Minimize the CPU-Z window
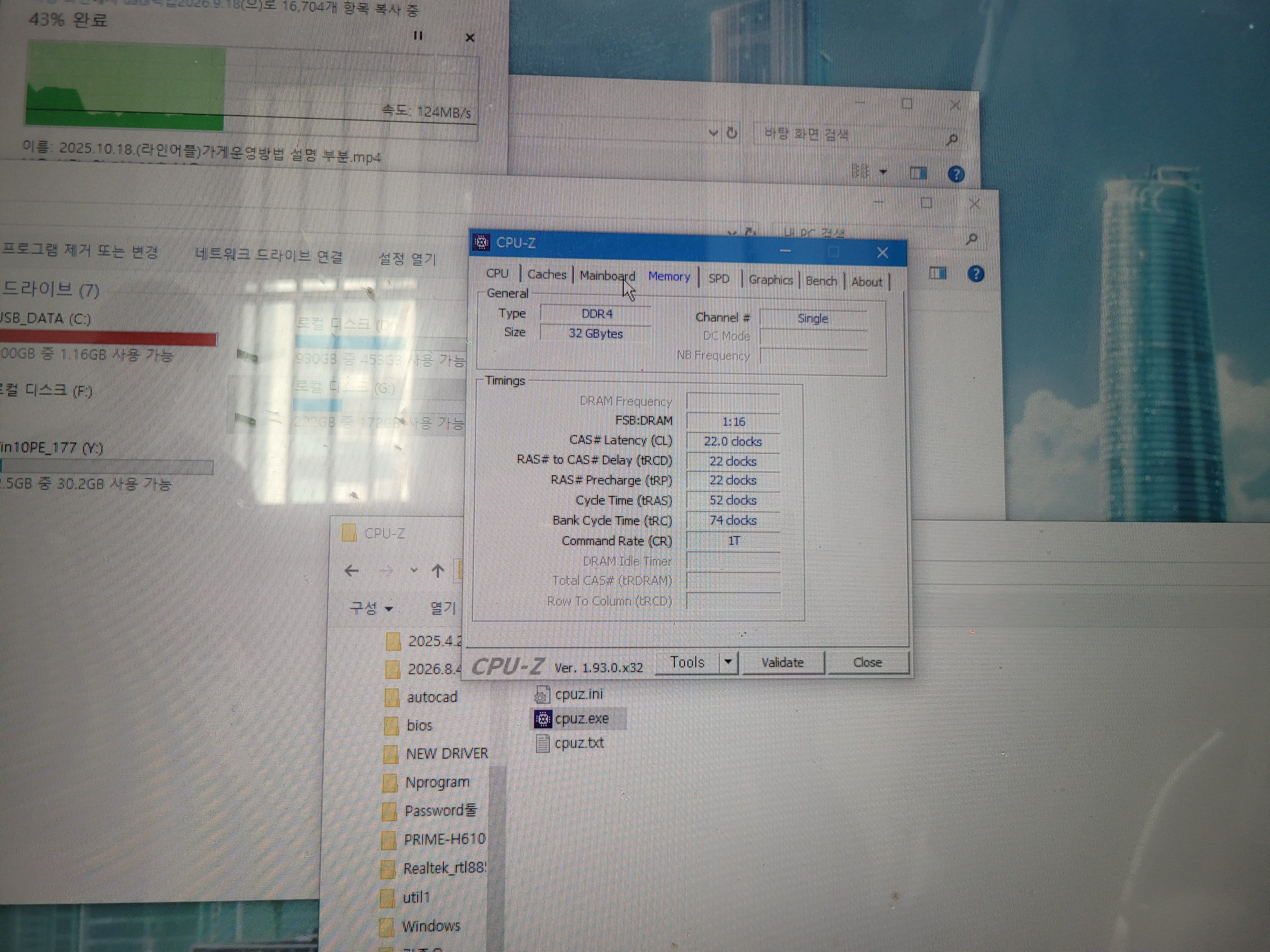This screenshot has height=952, width=1270. 785,251
